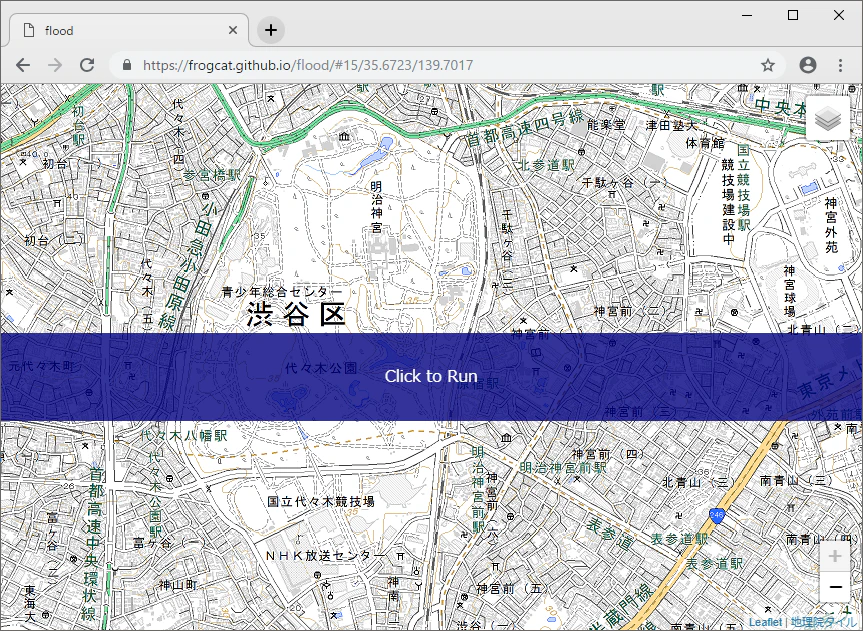Click the 神山町 map label

coord(178,585)
